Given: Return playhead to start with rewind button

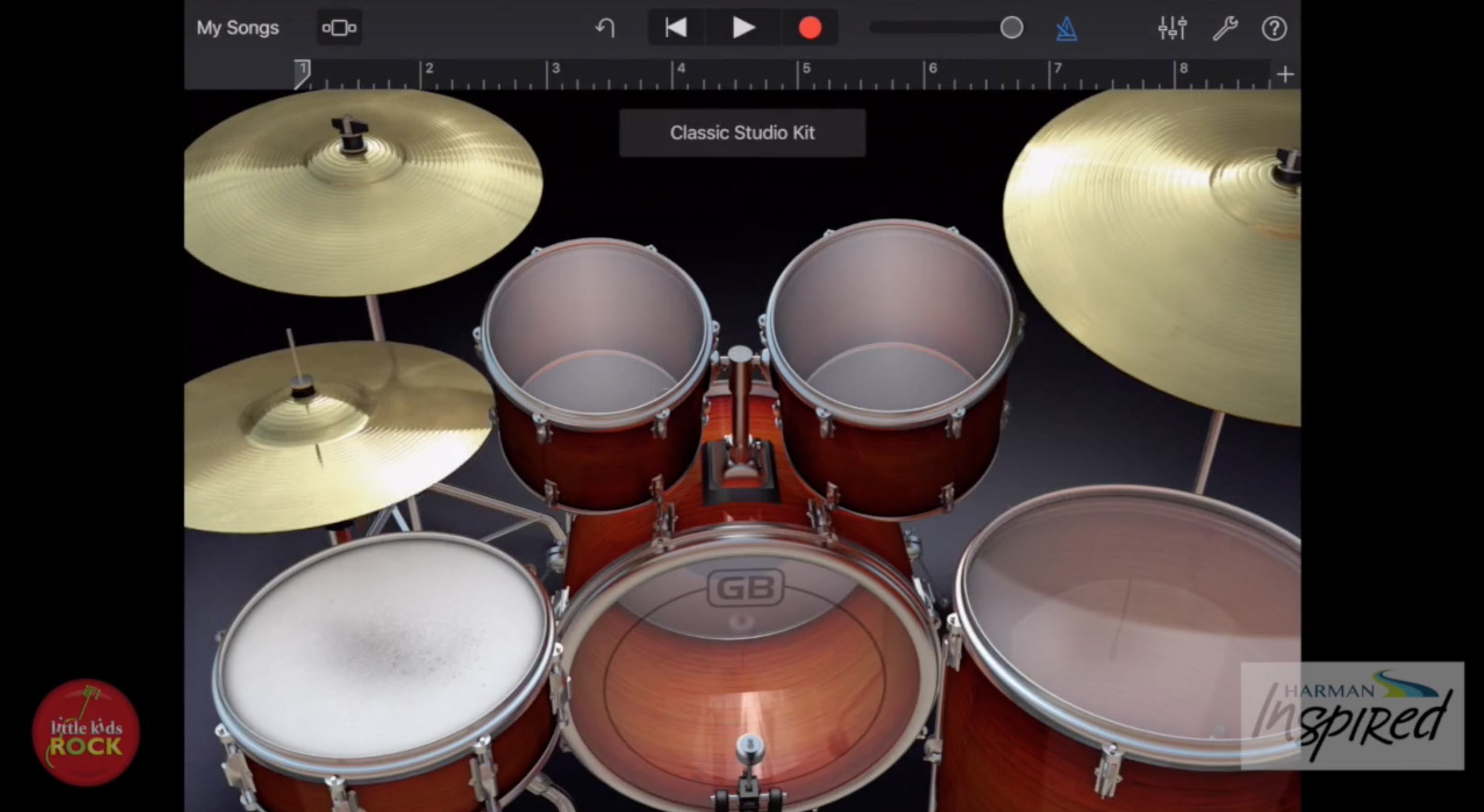Looking at the screenshot, I should point(676,27).
